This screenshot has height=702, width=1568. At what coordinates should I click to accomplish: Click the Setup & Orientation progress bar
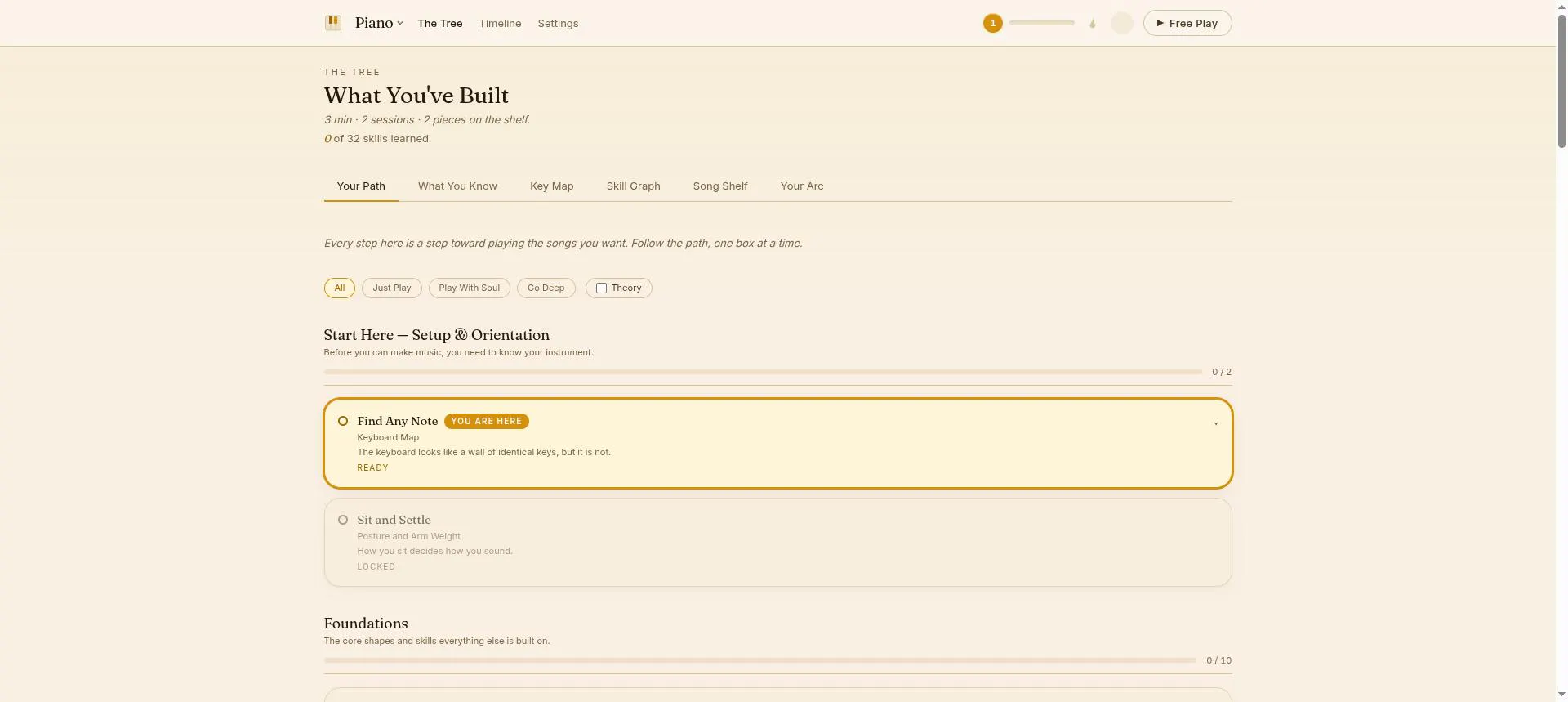pos(763,372)
